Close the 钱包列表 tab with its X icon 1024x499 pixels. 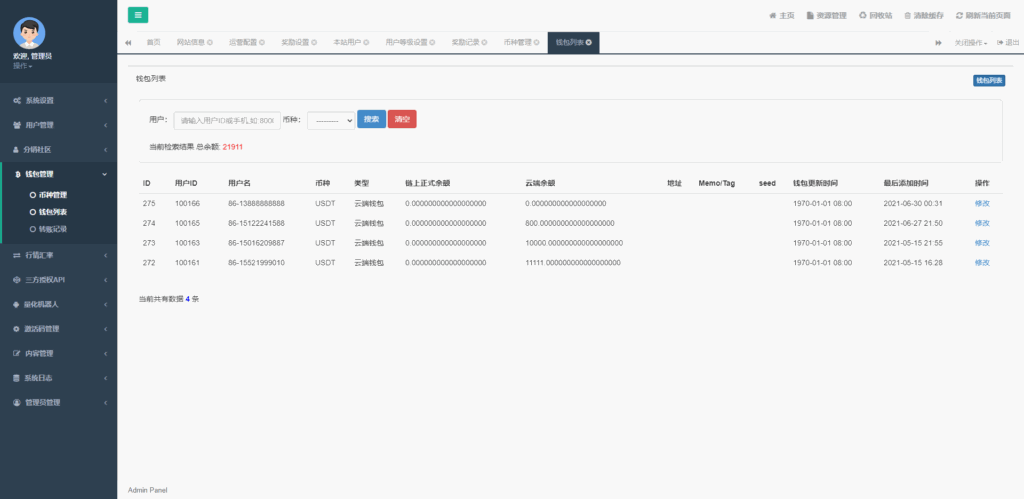click(x=589, y=42)
